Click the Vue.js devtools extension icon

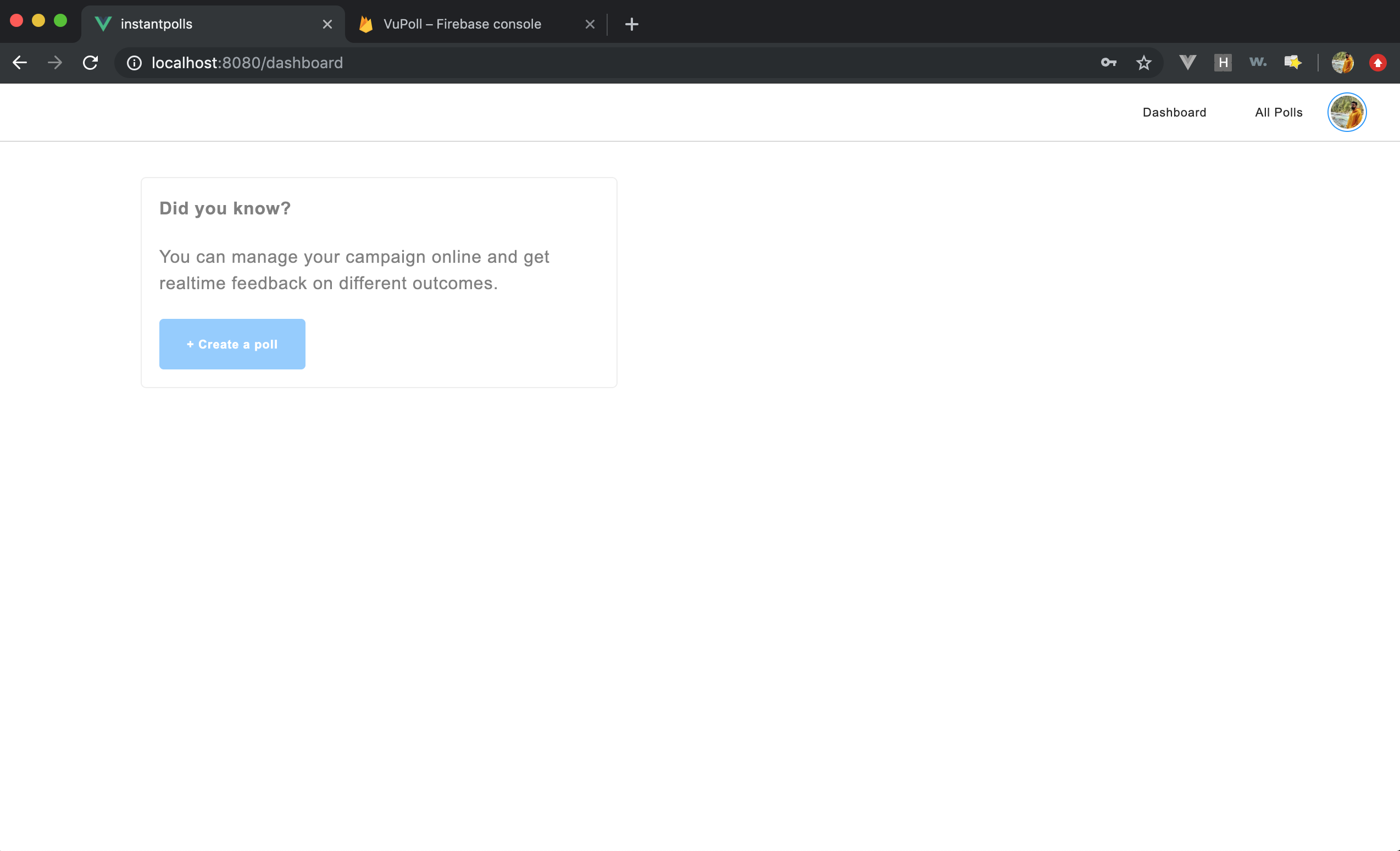(x=1187, y=63)
